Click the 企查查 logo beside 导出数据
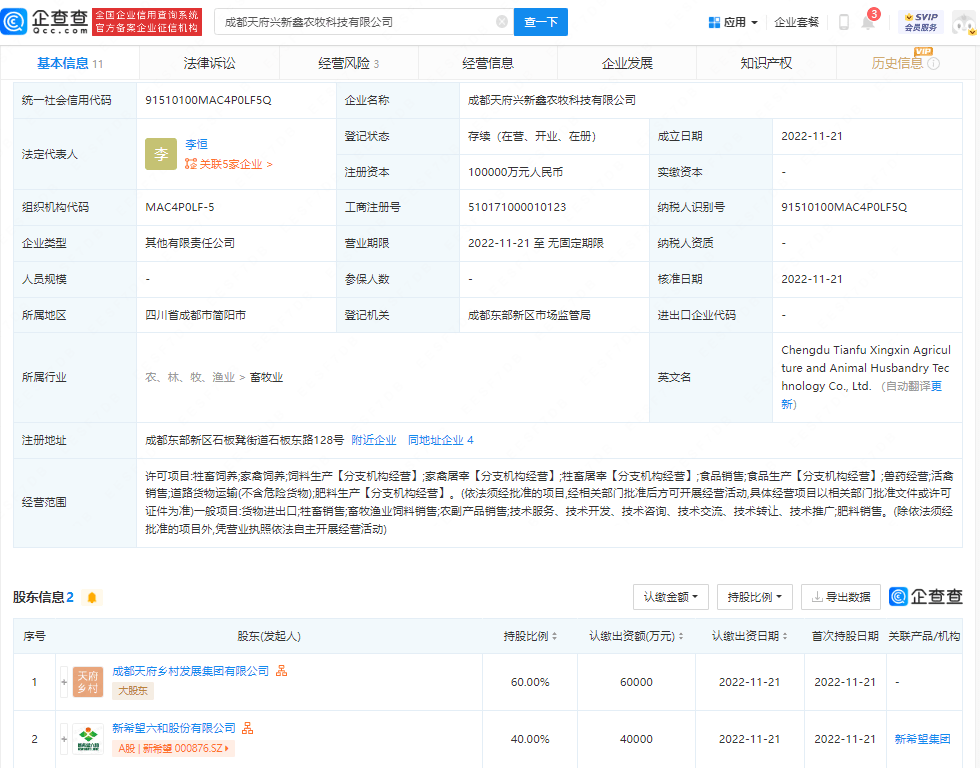 click(x=926, y=597)
